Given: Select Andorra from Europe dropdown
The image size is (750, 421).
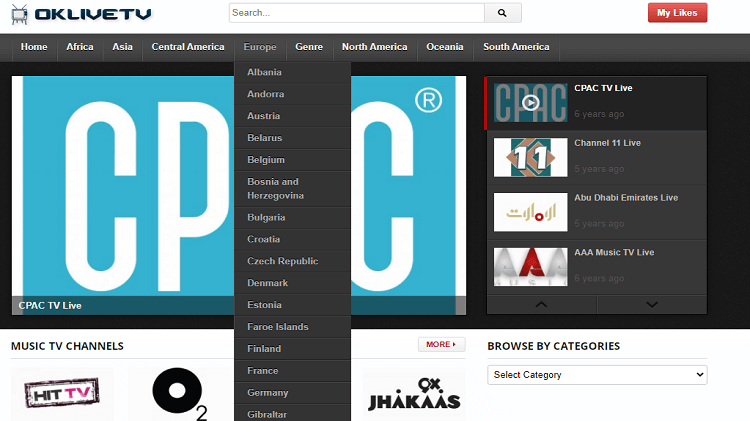Looking at the screenshot, I should click(x=292, y=94).
